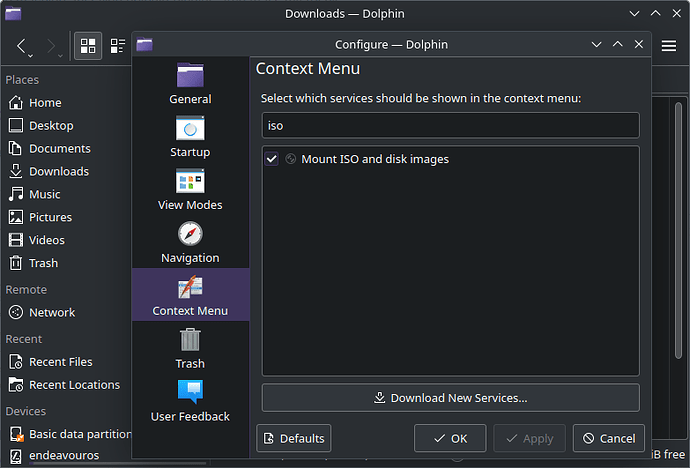Go back in Dolphin main window

(x=21, y=45)
